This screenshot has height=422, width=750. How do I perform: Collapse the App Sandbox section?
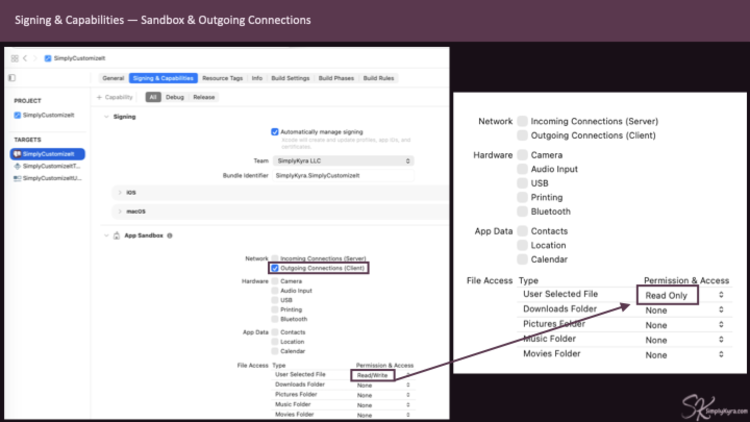pos(106,235)
